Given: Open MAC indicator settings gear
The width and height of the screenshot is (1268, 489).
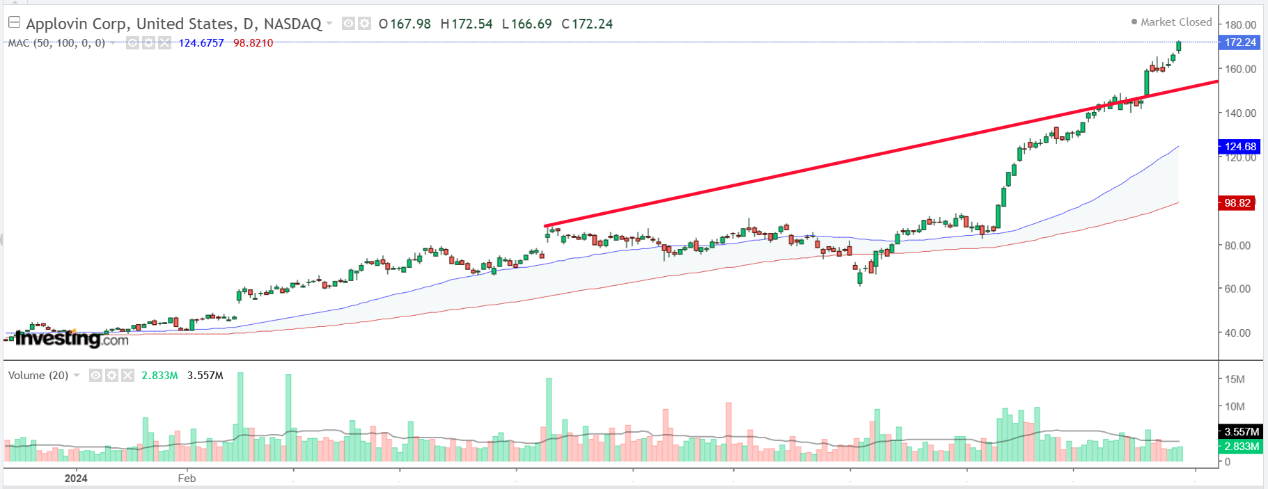Looking at the screenshot, I should [x=148, y=42].
